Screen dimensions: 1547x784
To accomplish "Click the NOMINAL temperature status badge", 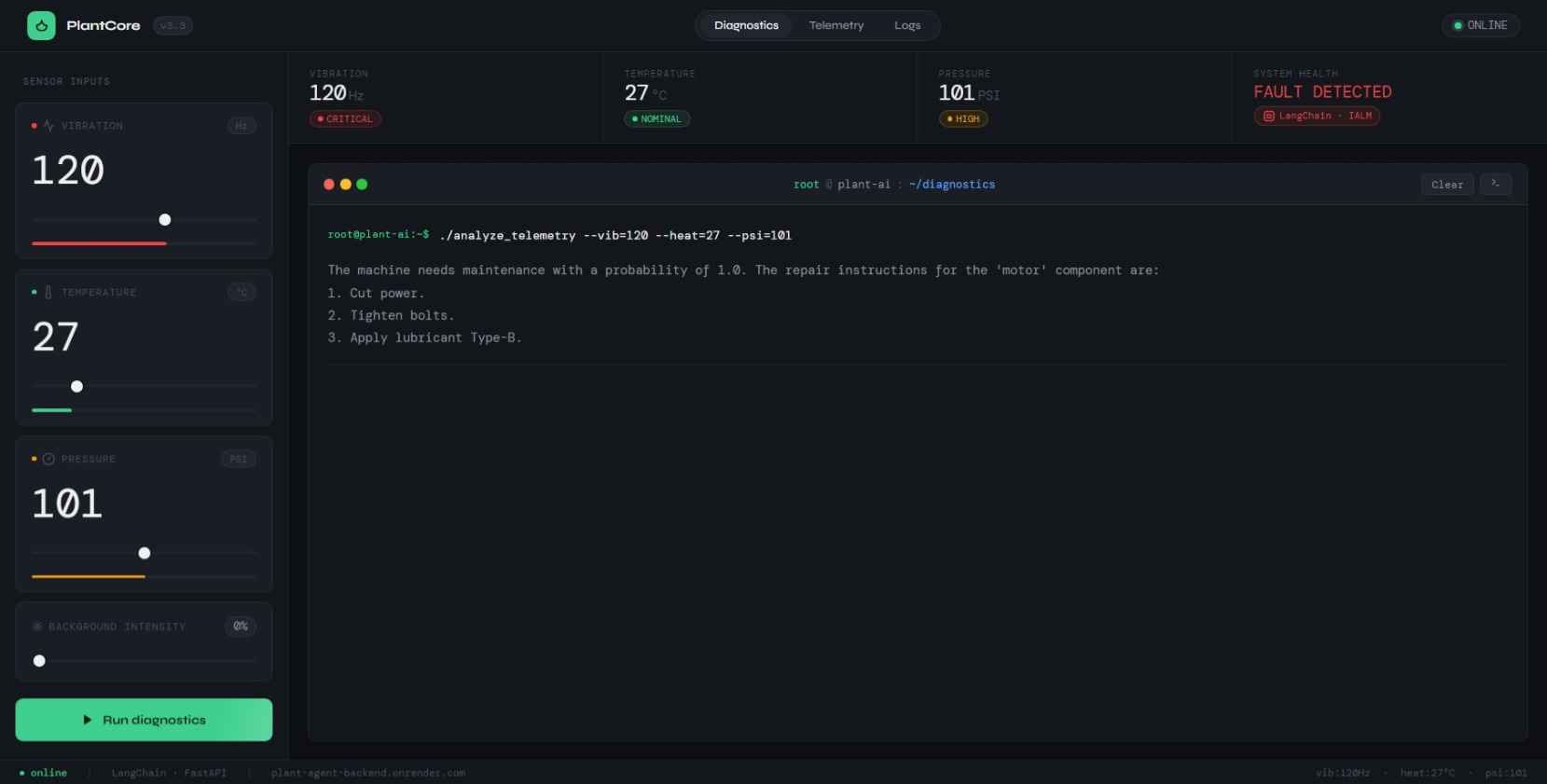I will click(656, 119).
